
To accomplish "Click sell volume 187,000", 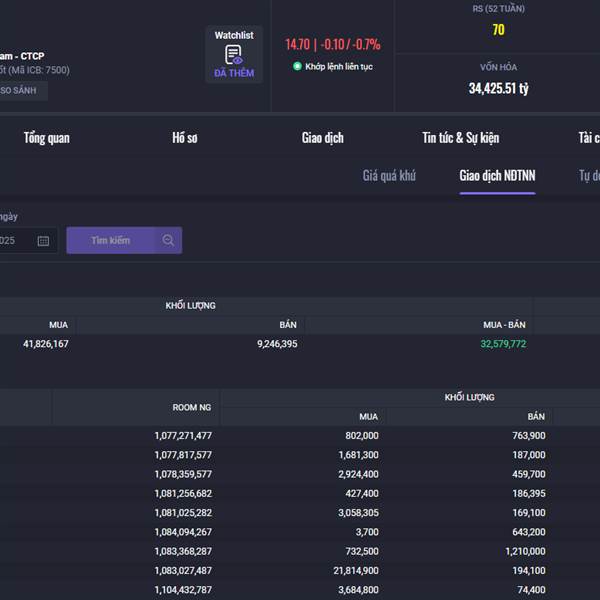I will pos(529,455).
